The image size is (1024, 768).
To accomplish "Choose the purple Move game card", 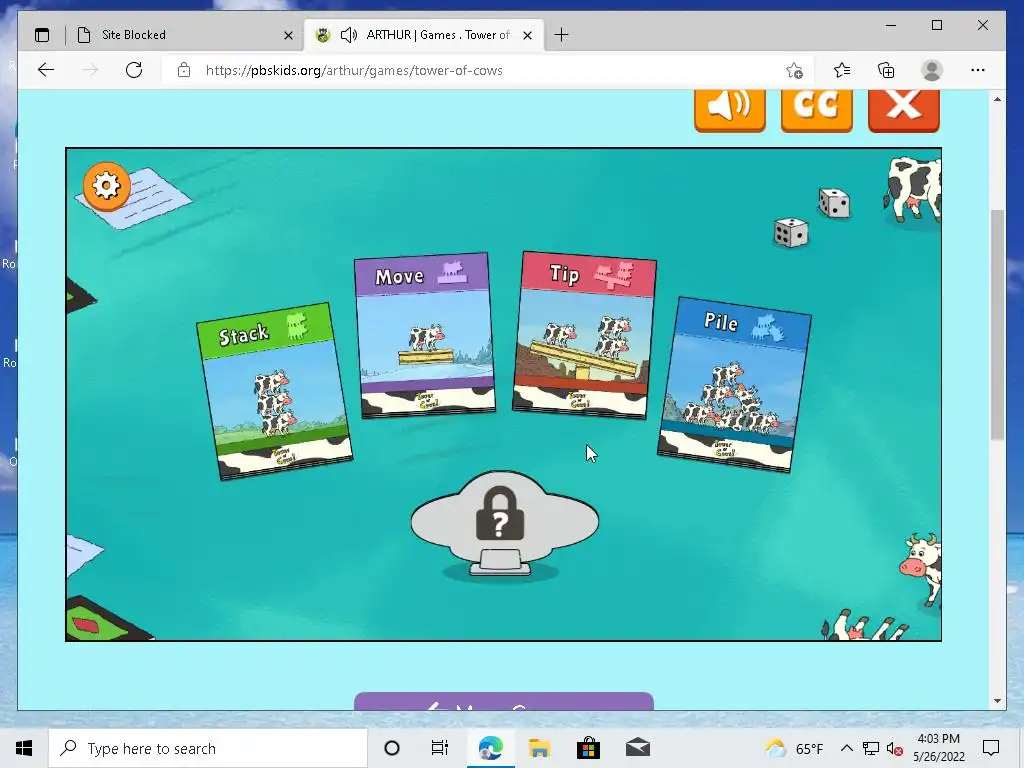I will 425,335.
